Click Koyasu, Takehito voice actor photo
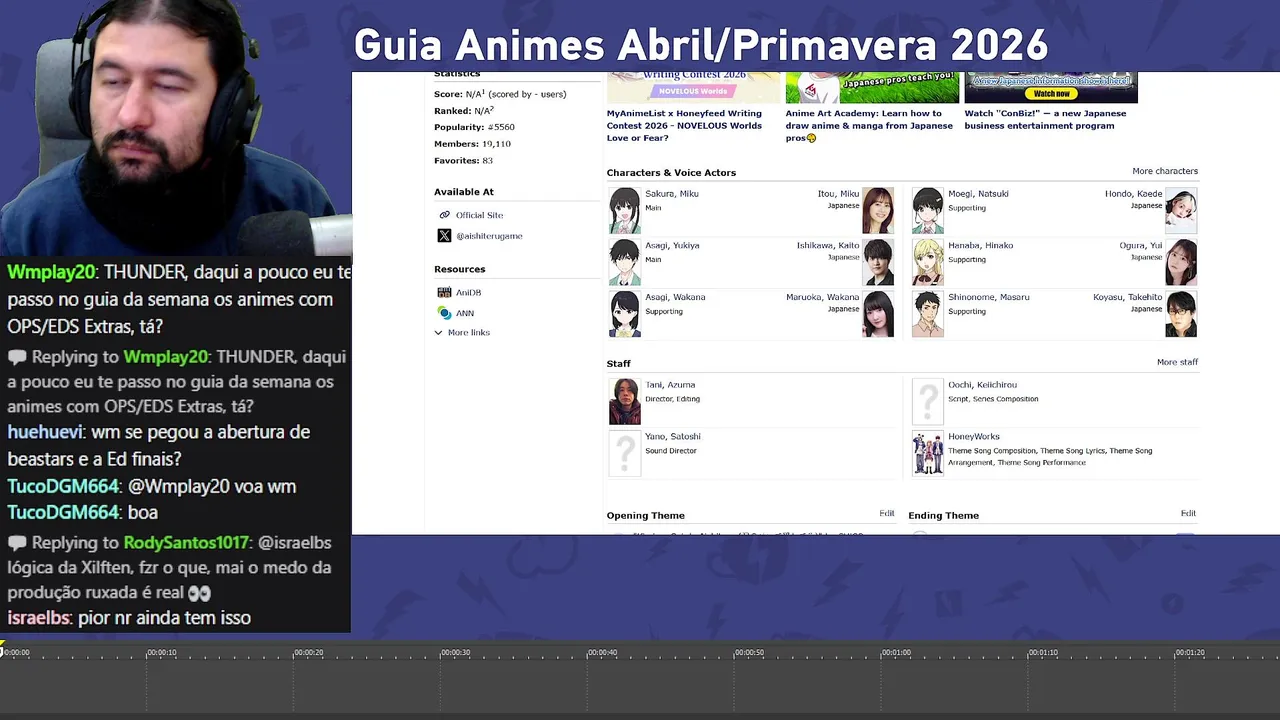Image resolution: width=1280 pixels, height=720 pixels. coord(1181,314)
